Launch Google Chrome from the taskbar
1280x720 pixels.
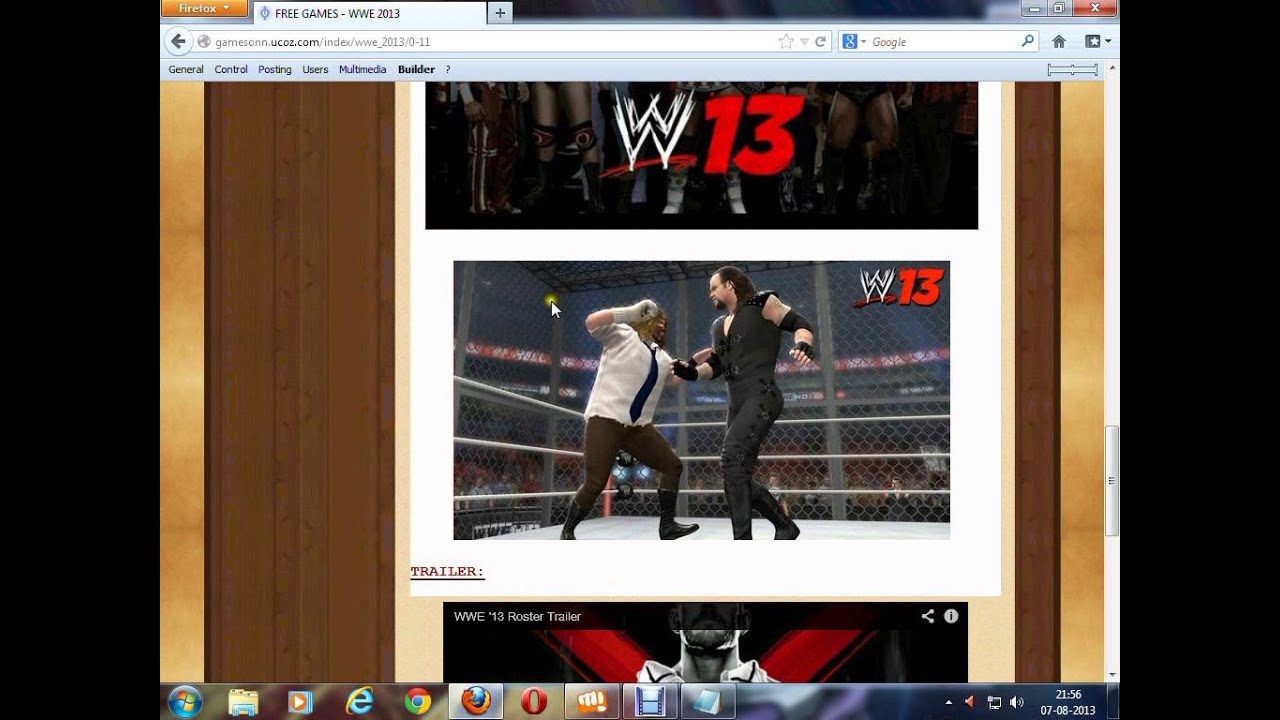[x=417, y=702]
